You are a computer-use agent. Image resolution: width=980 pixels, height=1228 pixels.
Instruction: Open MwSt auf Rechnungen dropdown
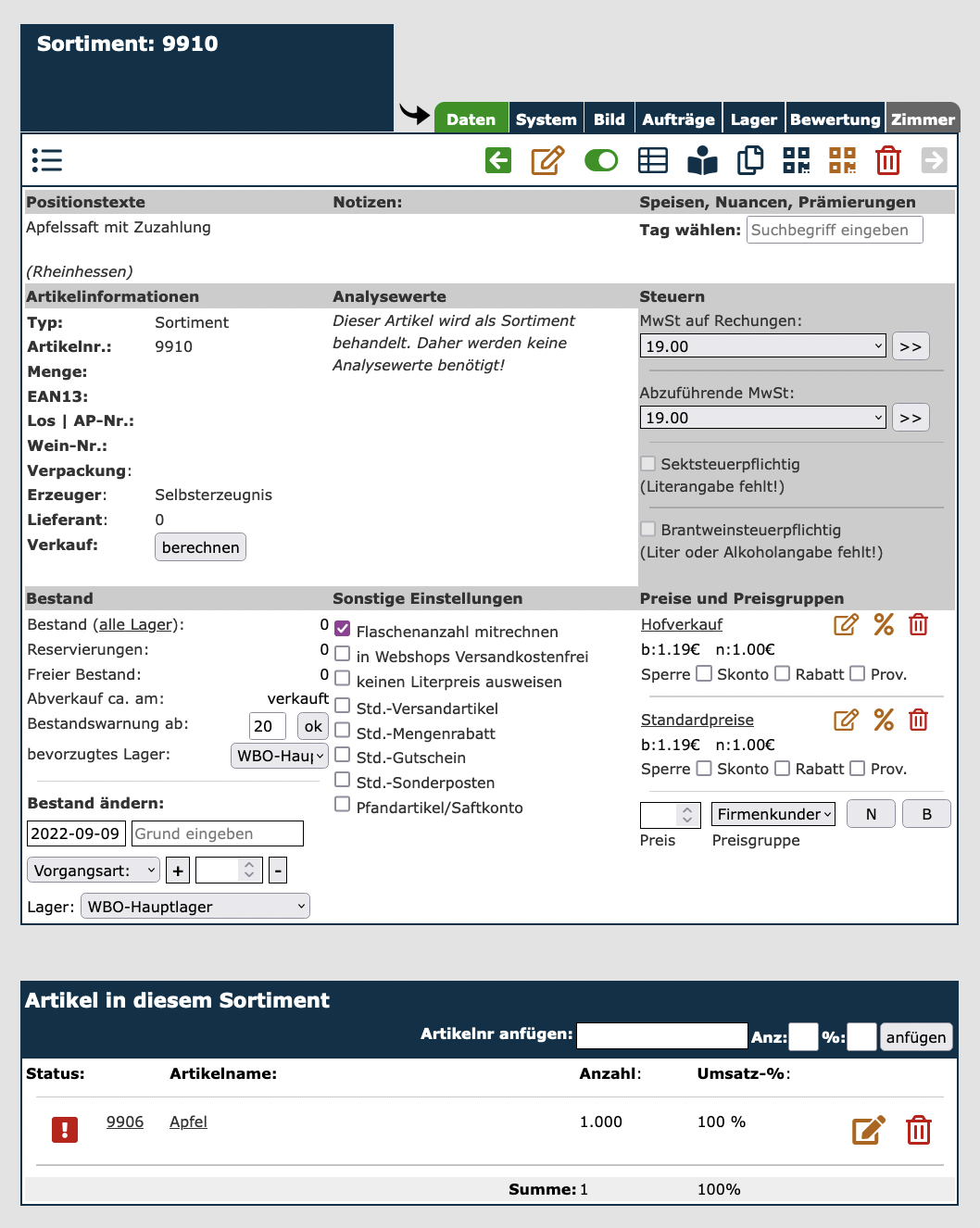762,346
